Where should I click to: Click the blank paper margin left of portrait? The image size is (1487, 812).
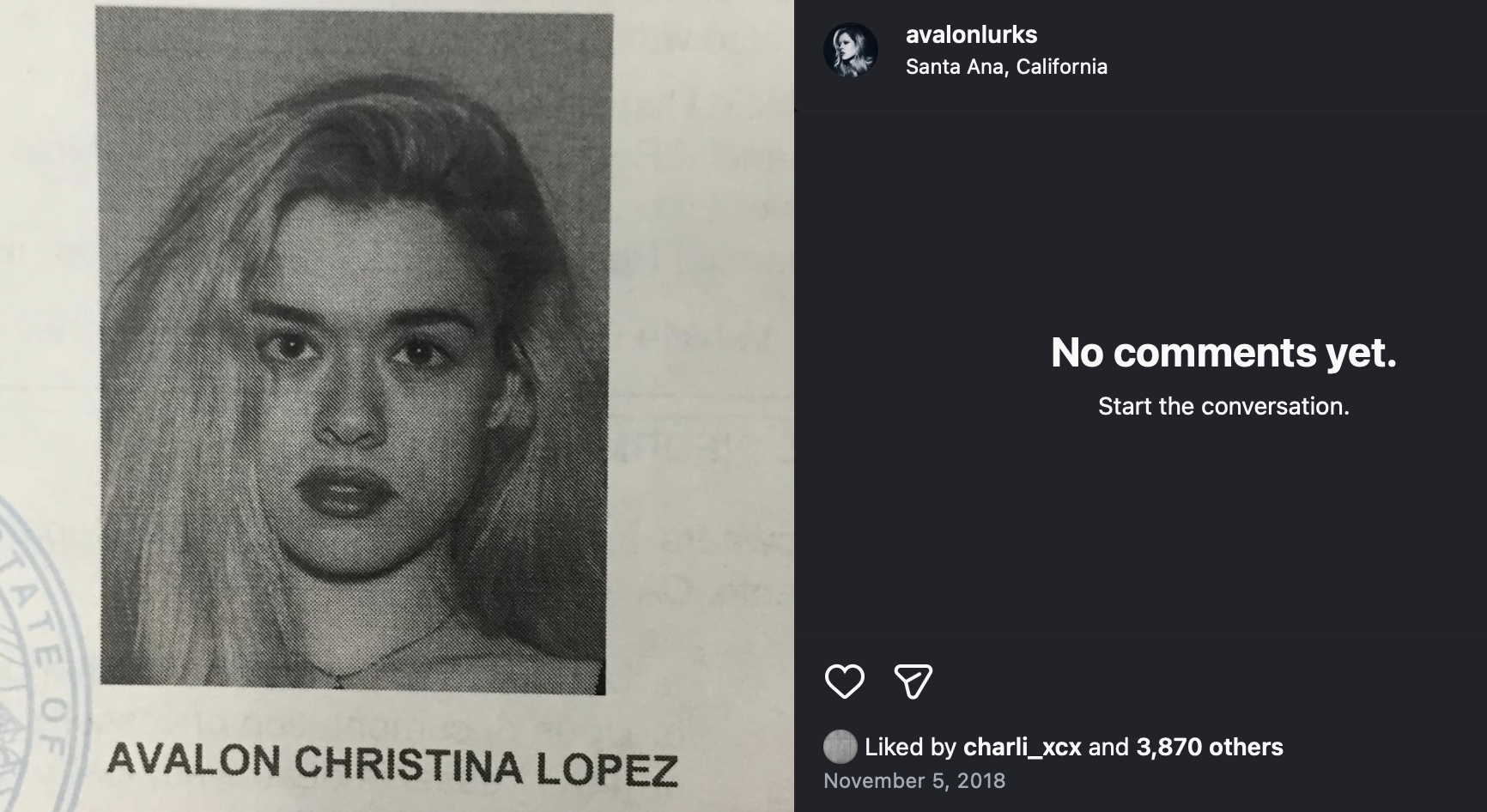click(x=47, y=258)
